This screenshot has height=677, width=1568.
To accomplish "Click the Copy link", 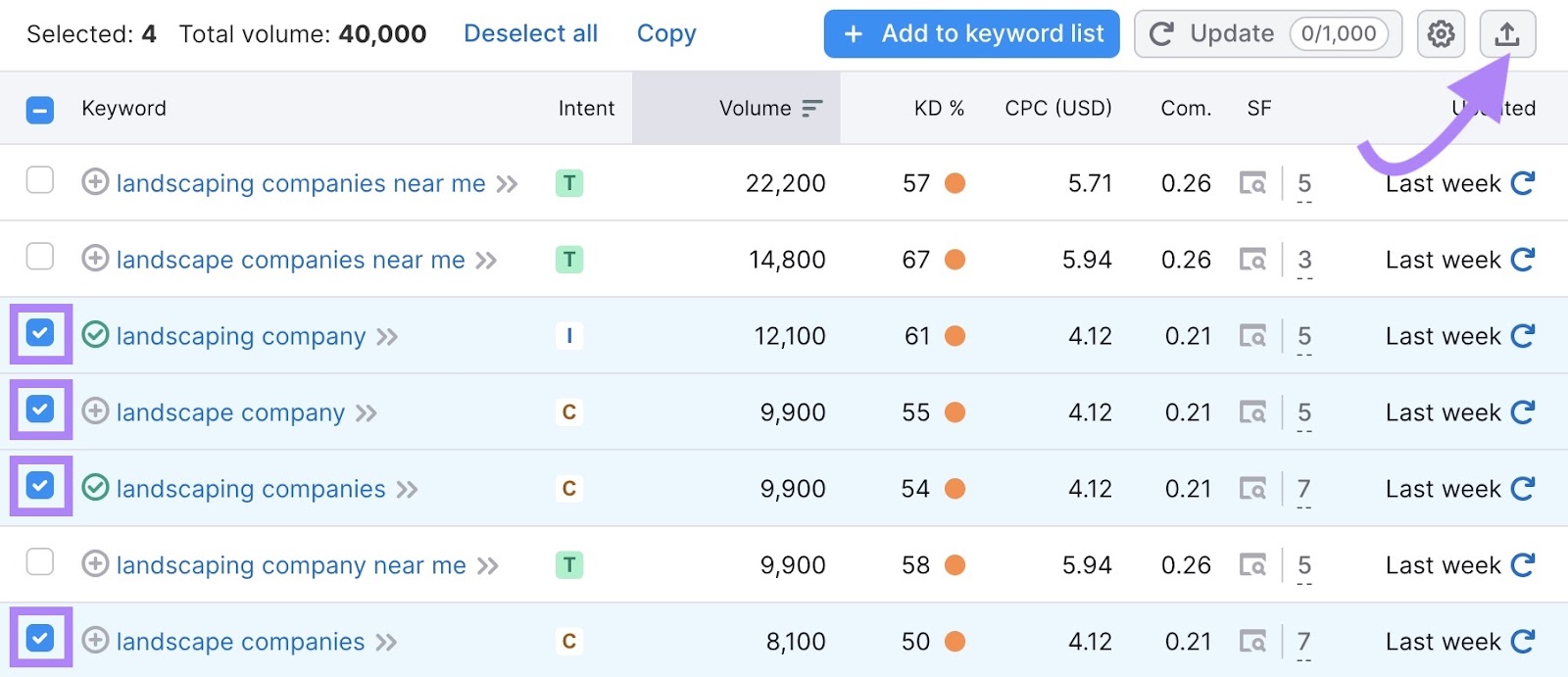I will [x=666, y=34].
